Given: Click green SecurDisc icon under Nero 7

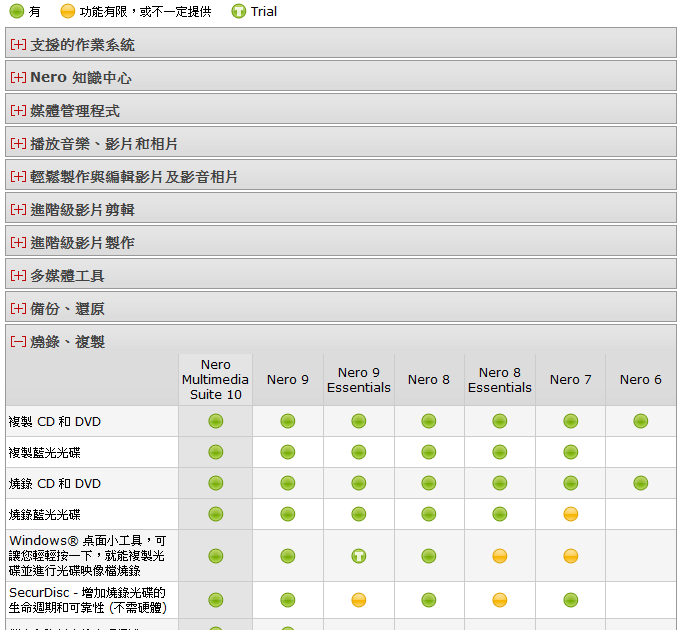Looking at the screenshot, I should coord(571,600).
